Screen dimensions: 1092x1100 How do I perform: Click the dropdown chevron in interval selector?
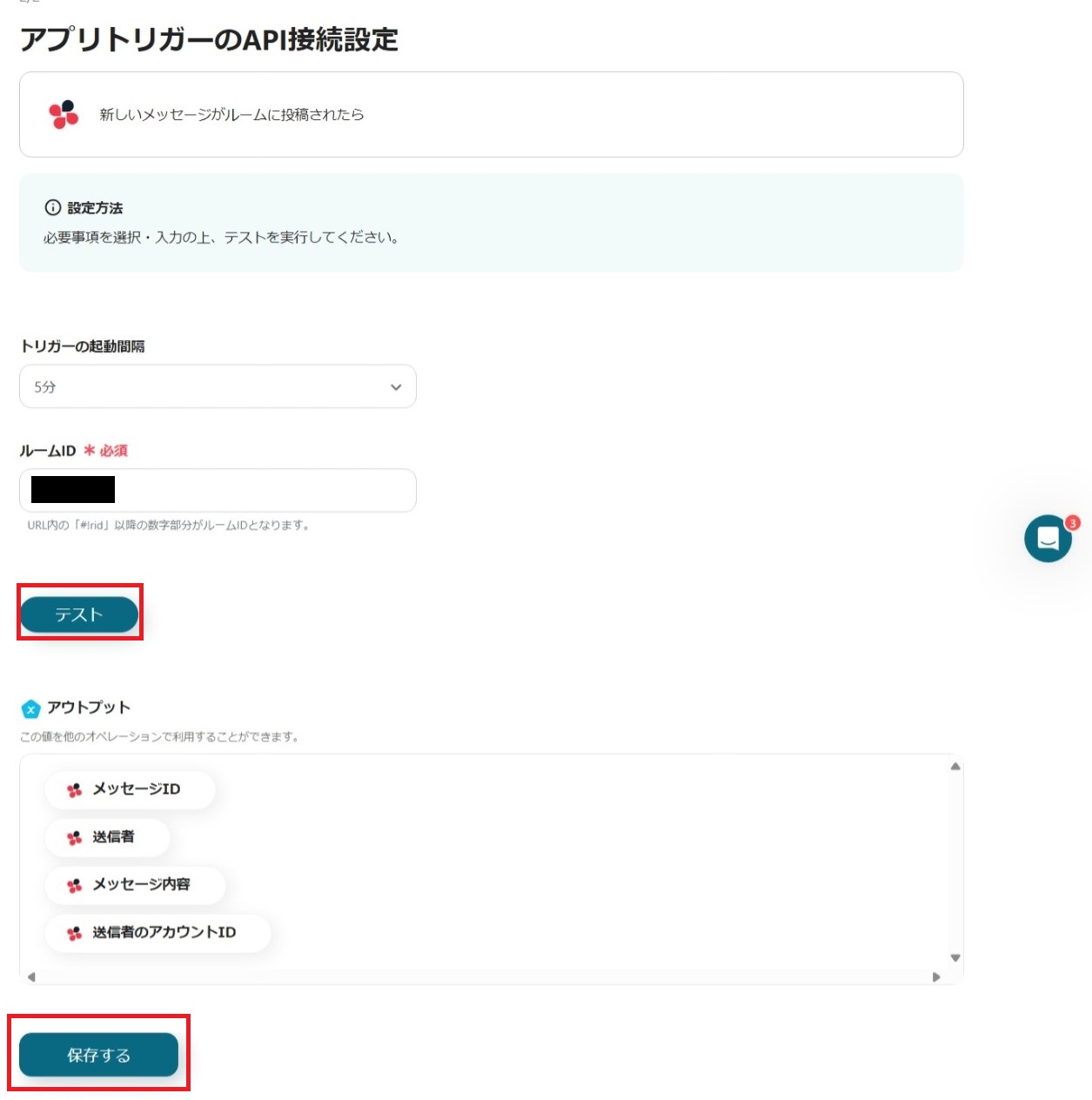pos(396,387)
